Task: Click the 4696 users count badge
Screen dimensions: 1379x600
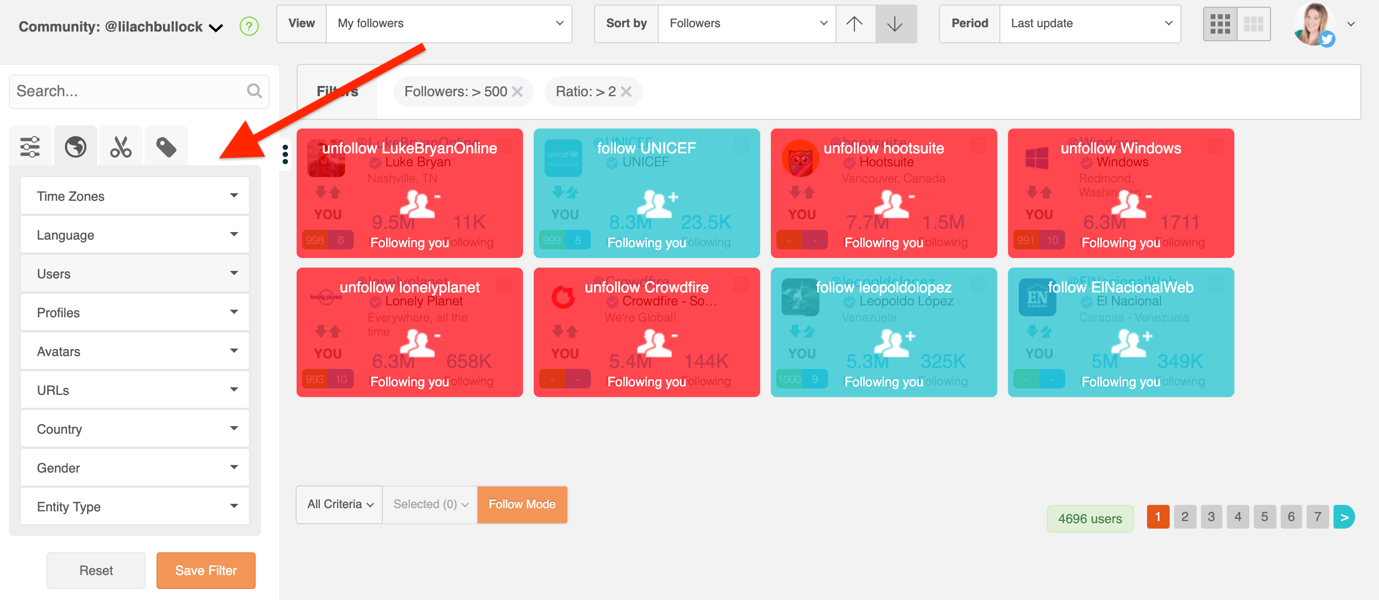Action: click(1090, 518)
